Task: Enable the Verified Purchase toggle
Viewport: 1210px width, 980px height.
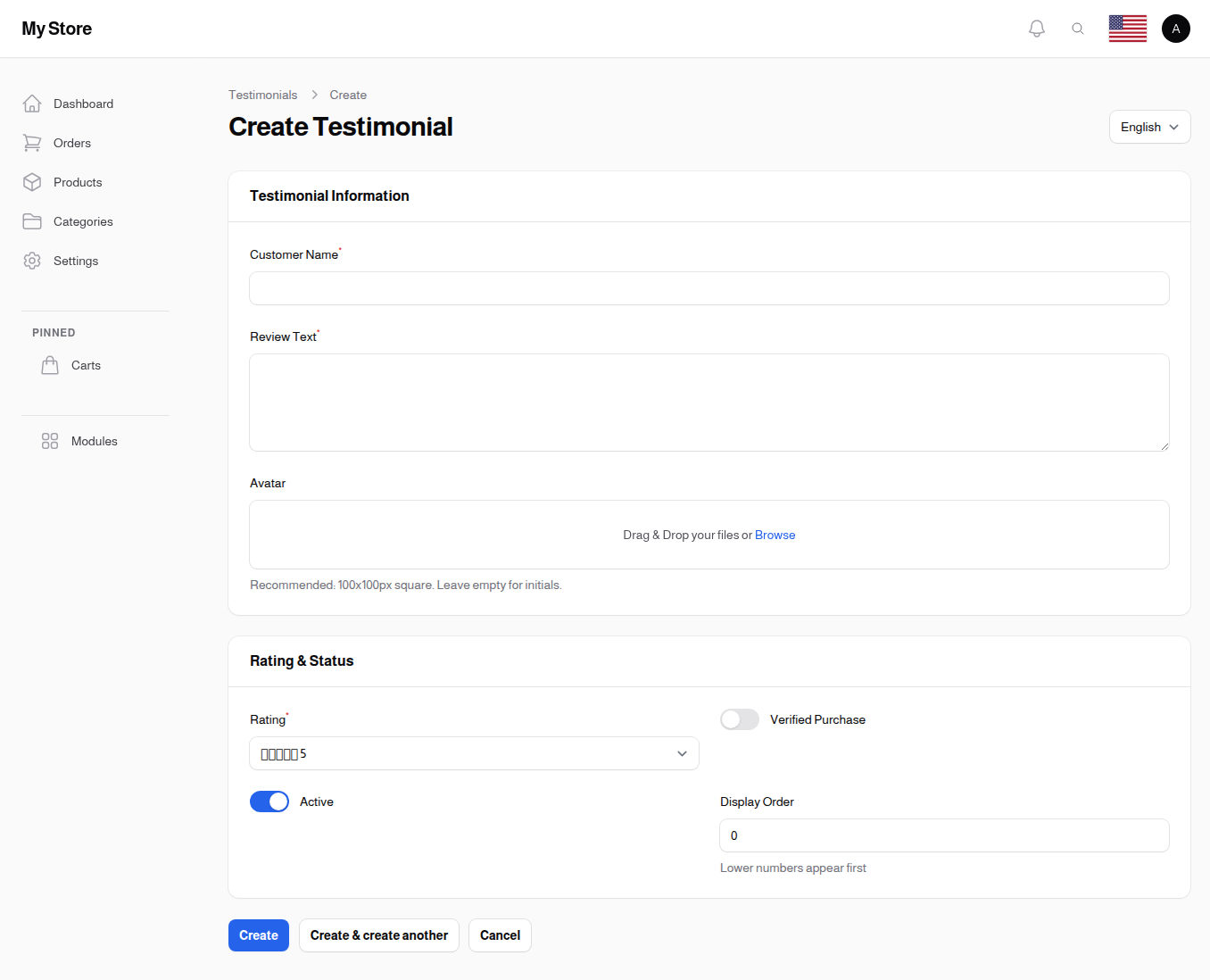Action: coord(739,719)
